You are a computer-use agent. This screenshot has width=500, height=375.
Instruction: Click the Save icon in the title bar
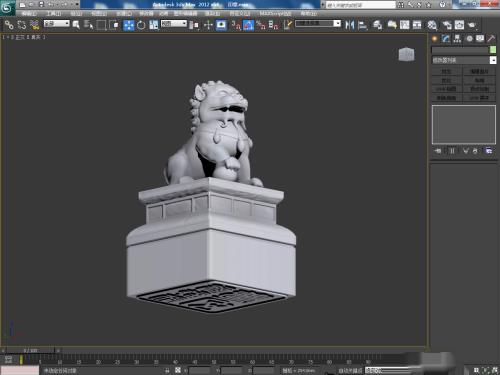(x=41, y=4)
